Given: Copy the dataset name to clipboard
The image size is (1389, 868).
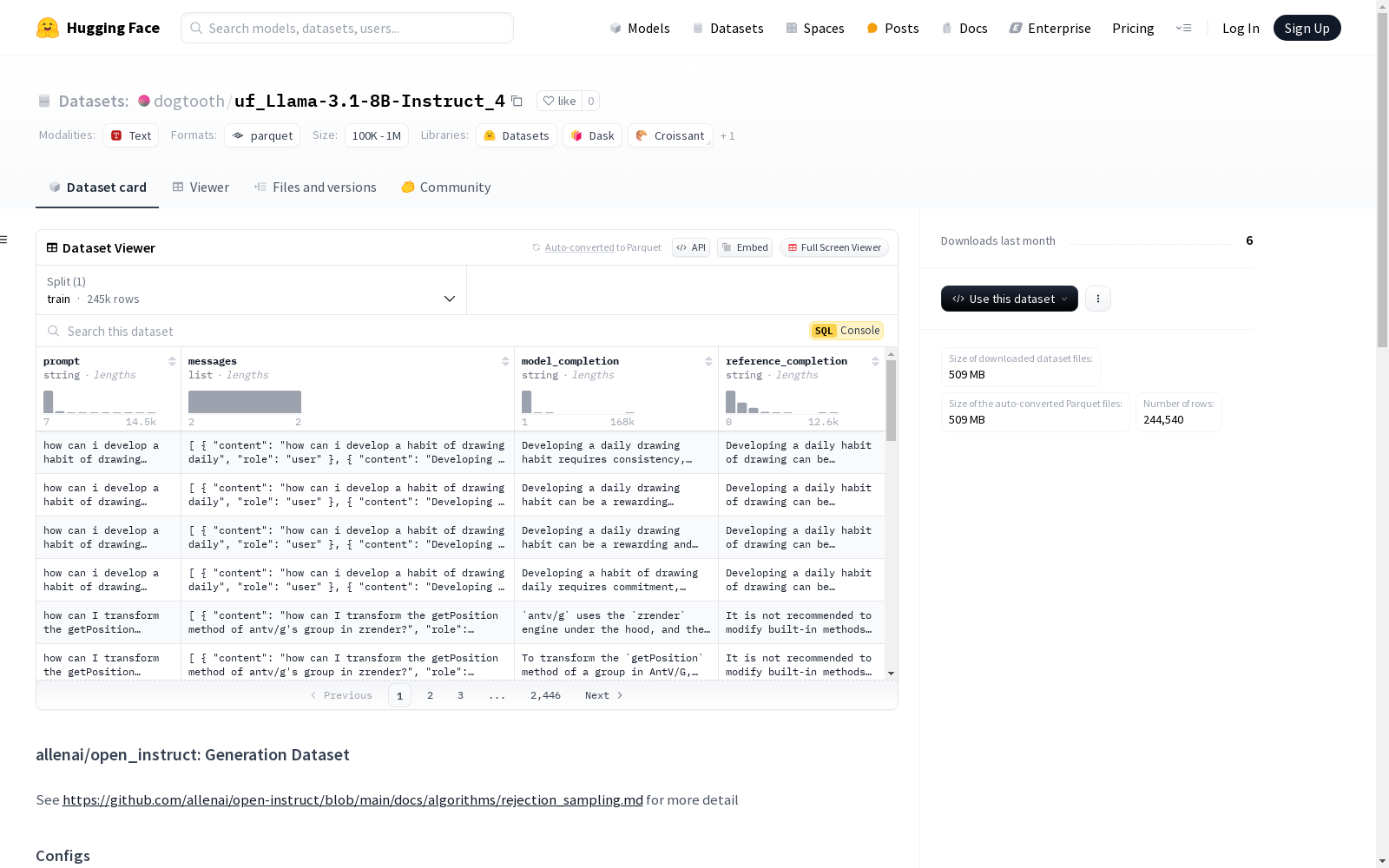Looking at the screenshot, I should pyautogui.click(x=517, y=101).
